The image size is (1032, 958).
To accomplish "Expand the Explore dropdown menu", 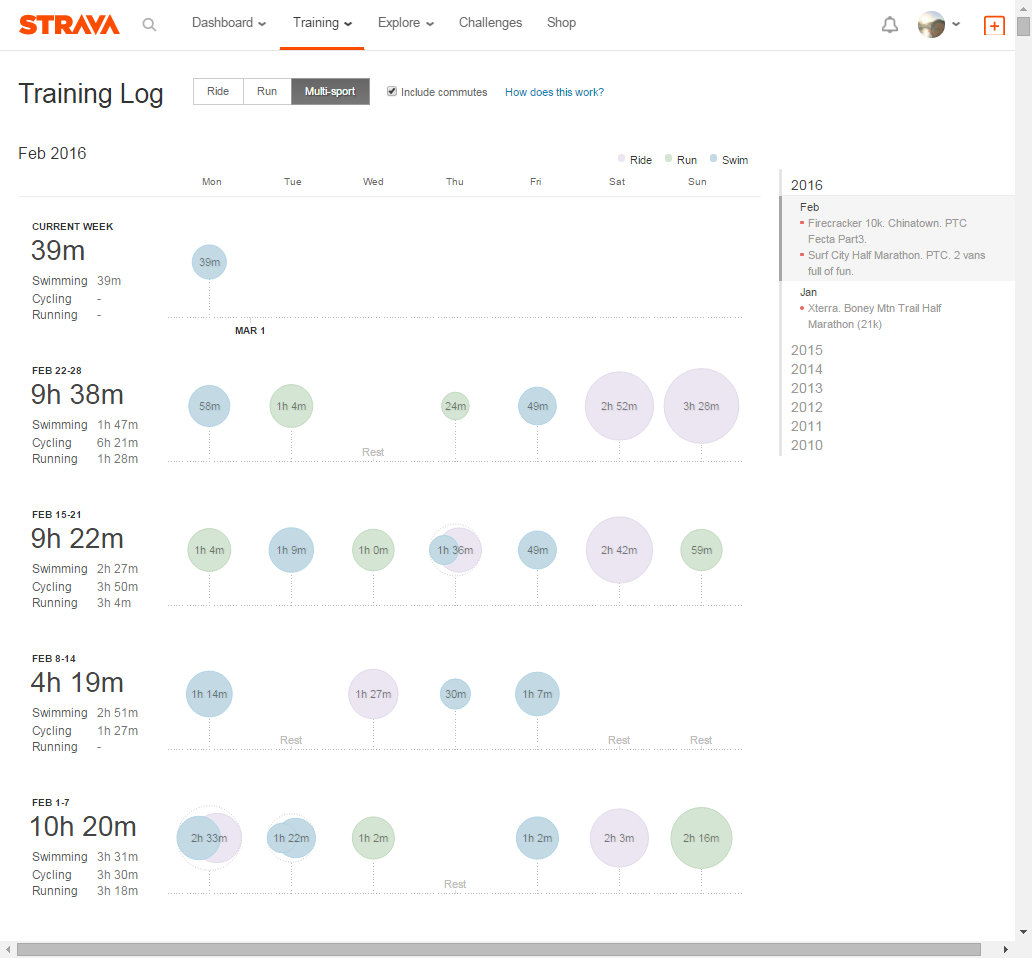I will [x=405, y=23].
